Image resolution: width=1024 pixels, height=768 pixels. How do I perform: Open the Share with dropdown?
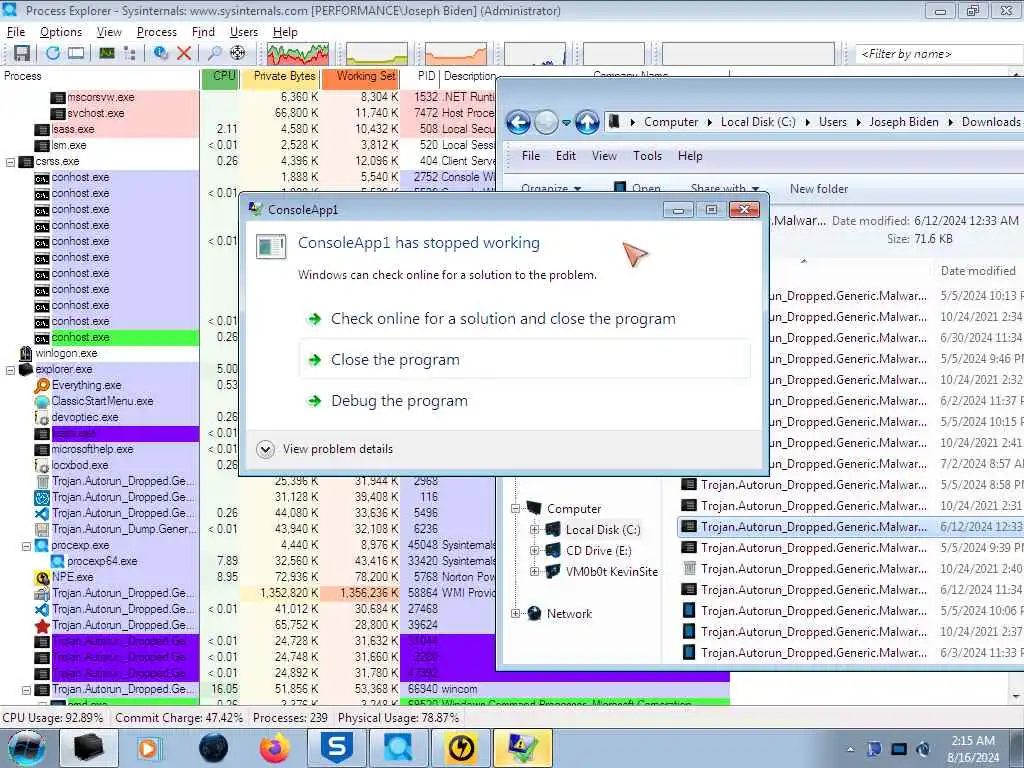coord(724,189)
